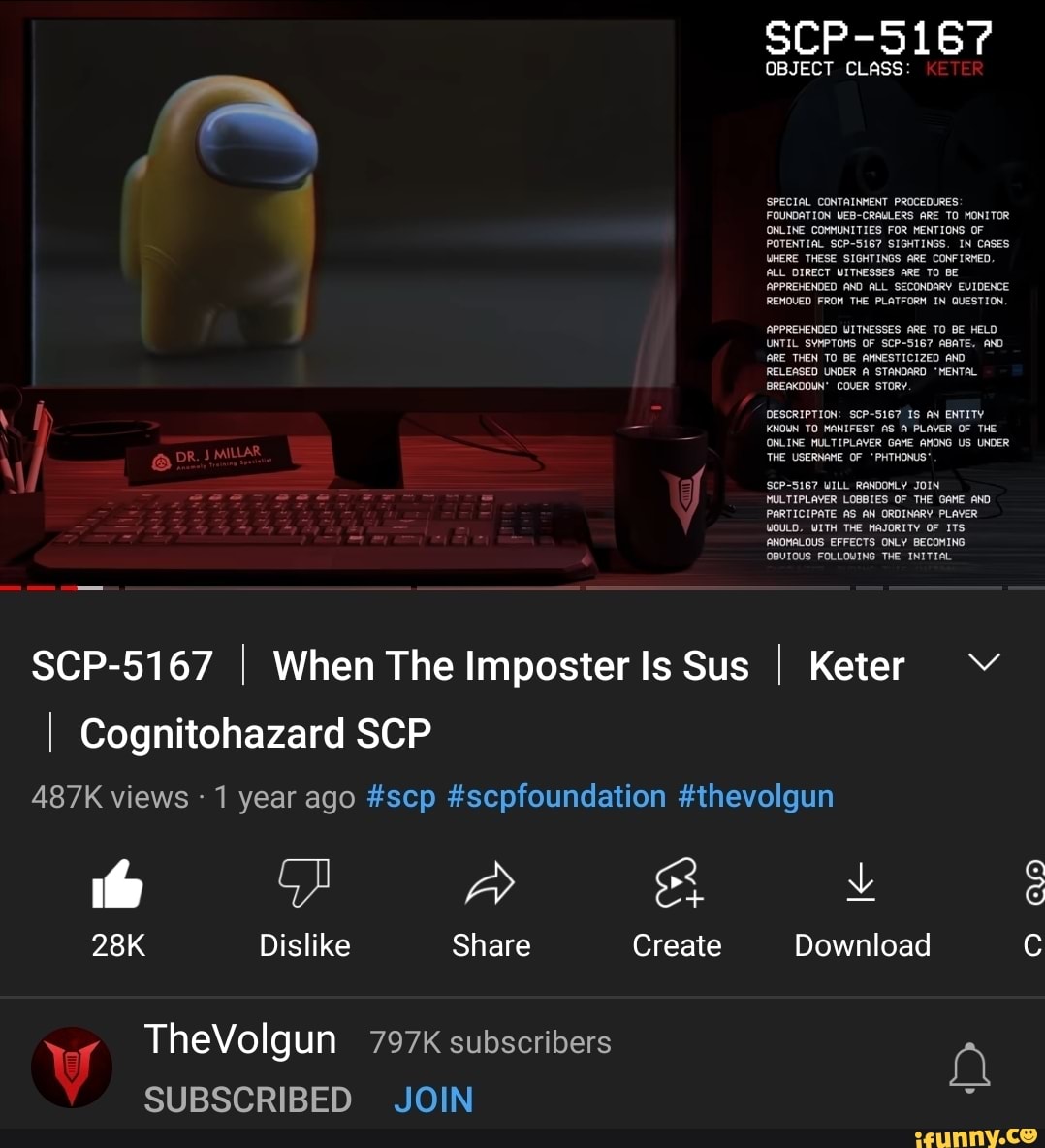Tap the Create shorts remix icon
This screenshot has height=1148, width=1045.
tap(679, 882)
